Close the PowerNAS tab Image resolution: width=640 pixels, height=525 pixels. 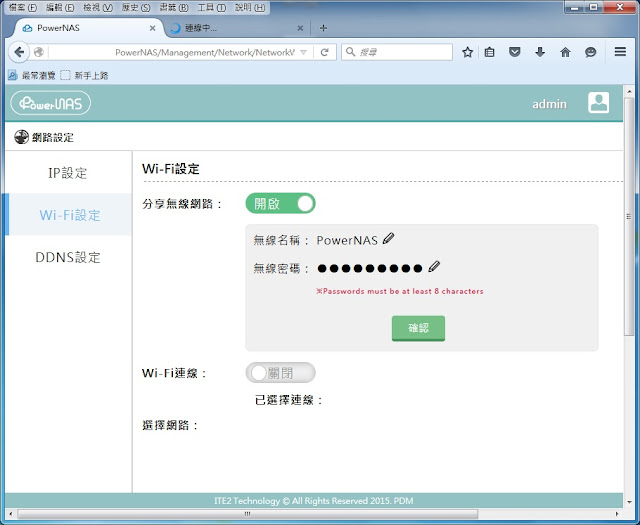(x=152, y=28)
